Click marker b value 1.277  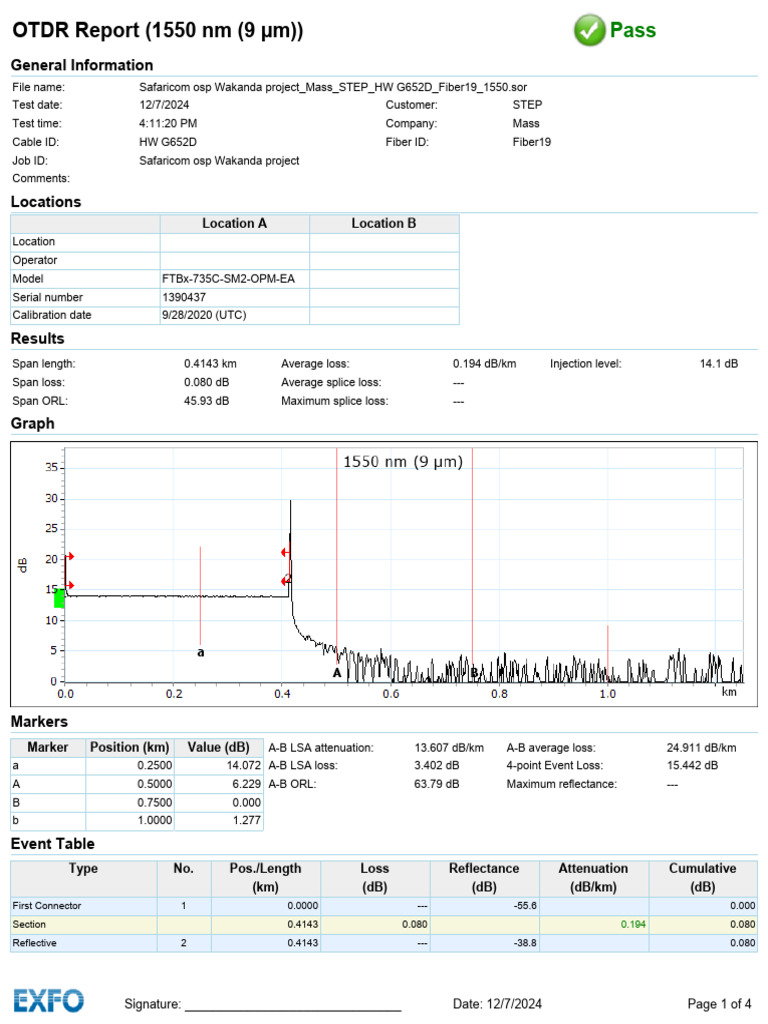point(247,820)
